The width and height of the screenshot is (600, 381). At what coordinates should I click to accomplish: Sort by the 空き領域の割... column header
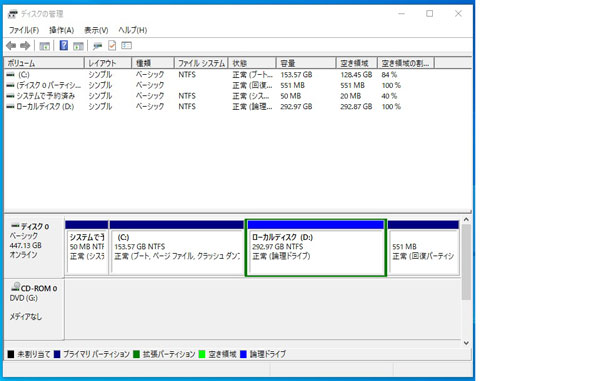406,63
